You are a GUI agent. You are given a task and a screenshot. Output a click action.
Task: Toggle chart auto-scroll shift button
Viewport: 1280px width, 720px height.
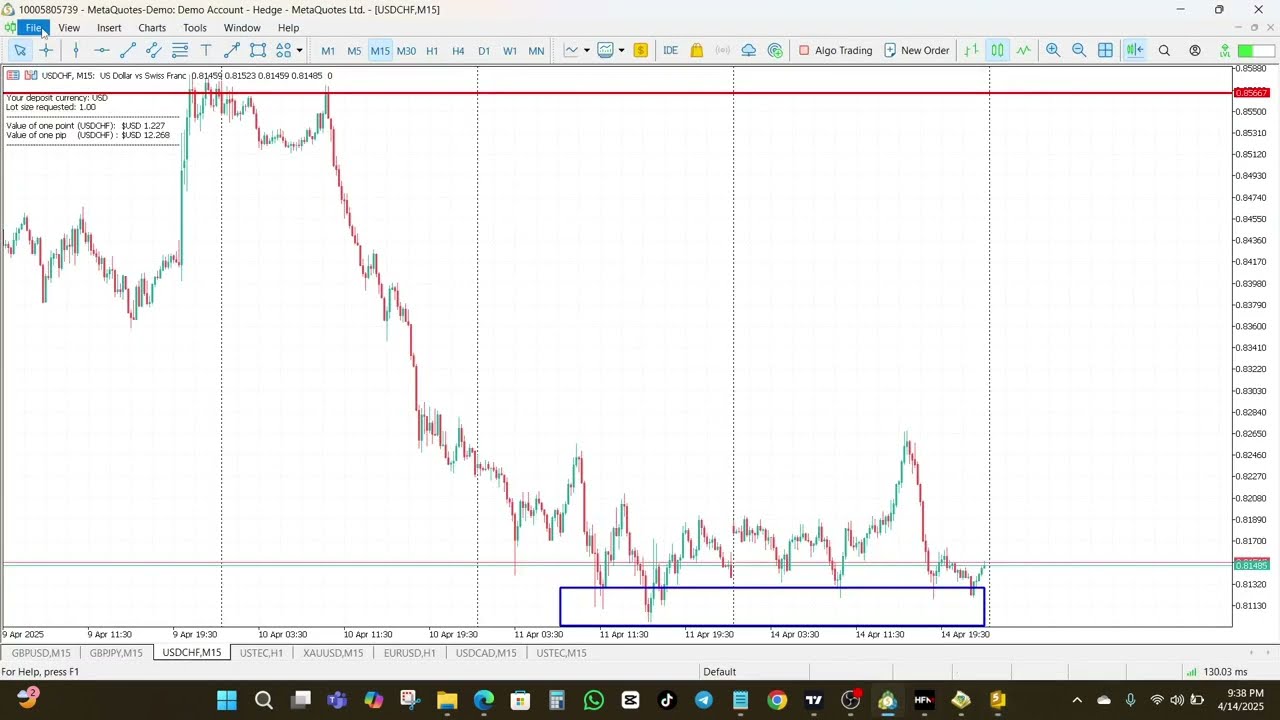[1135, 50]
